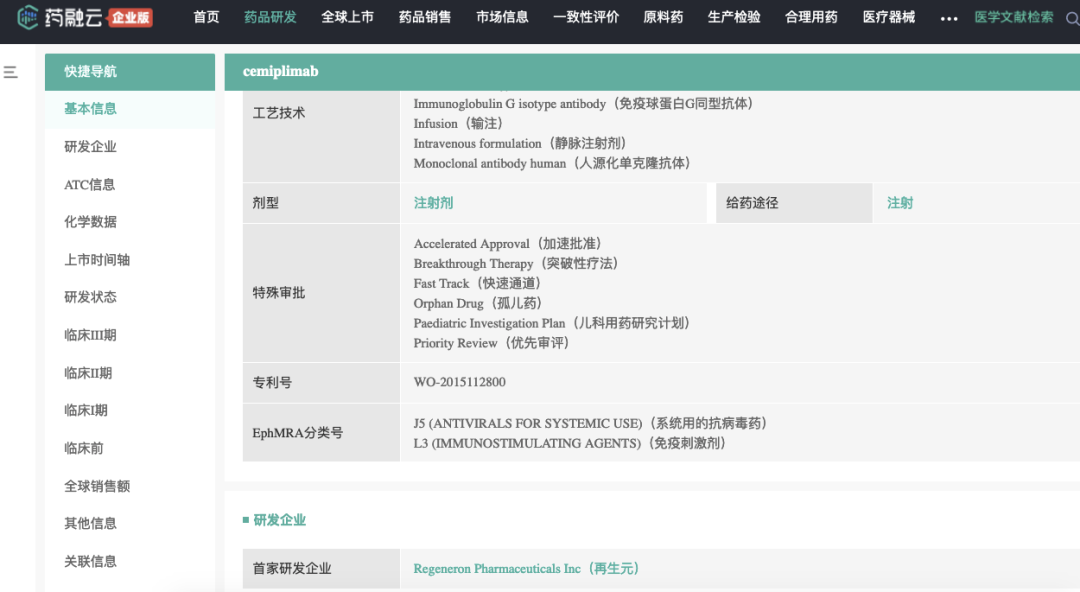
Task: Open the 药品研发 menu
Action: (270, 17)
